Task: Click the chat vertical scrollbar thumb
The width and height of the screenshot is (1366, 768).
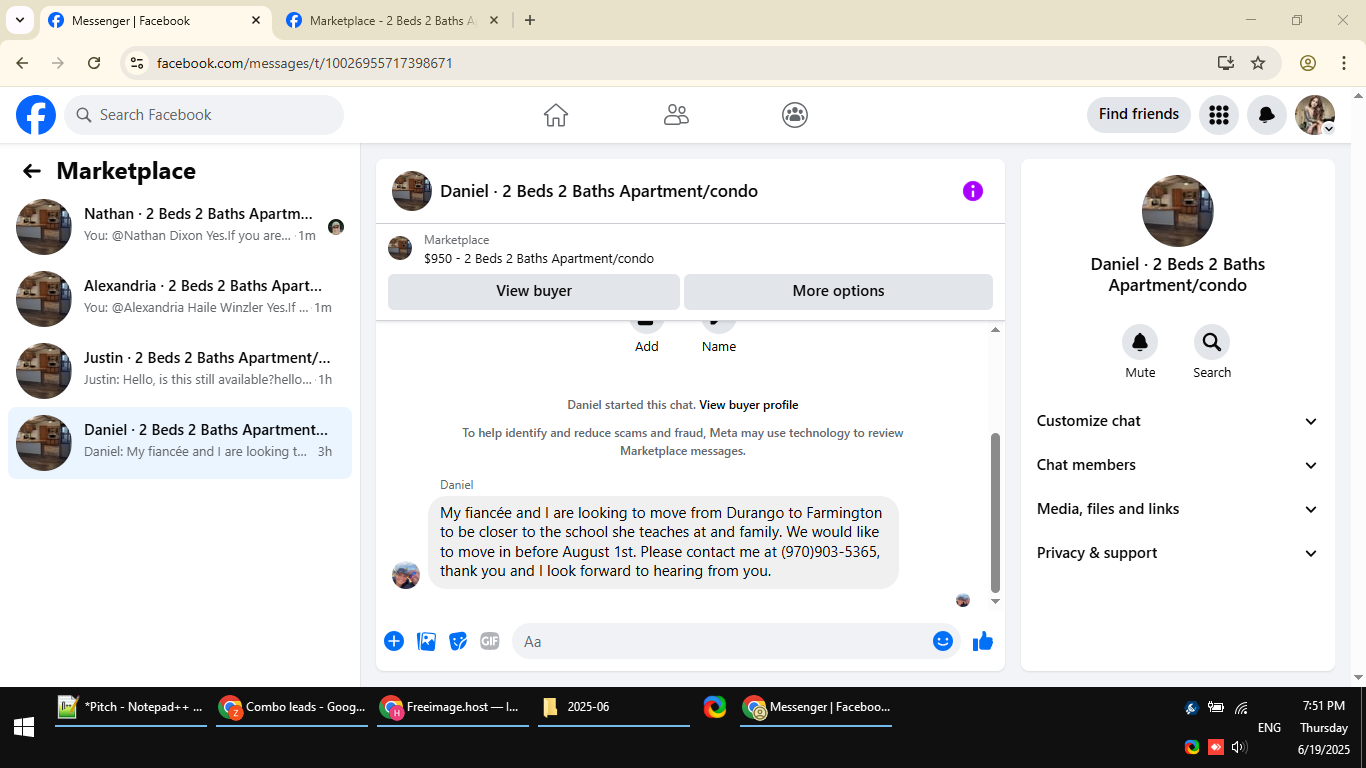Action: 995,512
